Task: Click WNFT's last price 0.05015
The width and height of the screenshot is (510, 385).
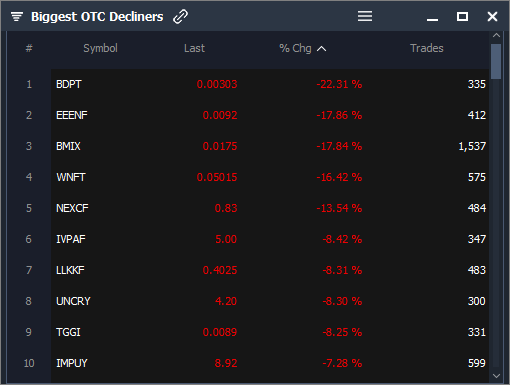Action: coord(217,177)
